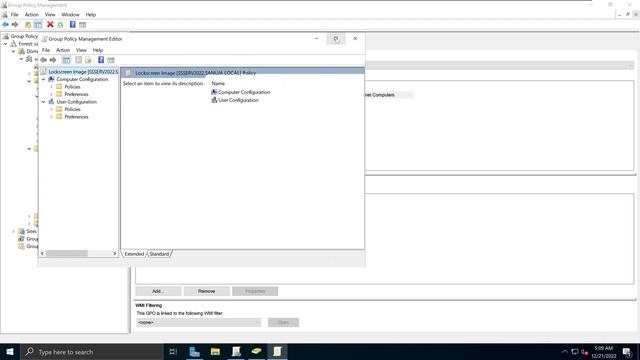Click the greyed Properties button
The image size is (640, 360).
click(x=255, y=291)
